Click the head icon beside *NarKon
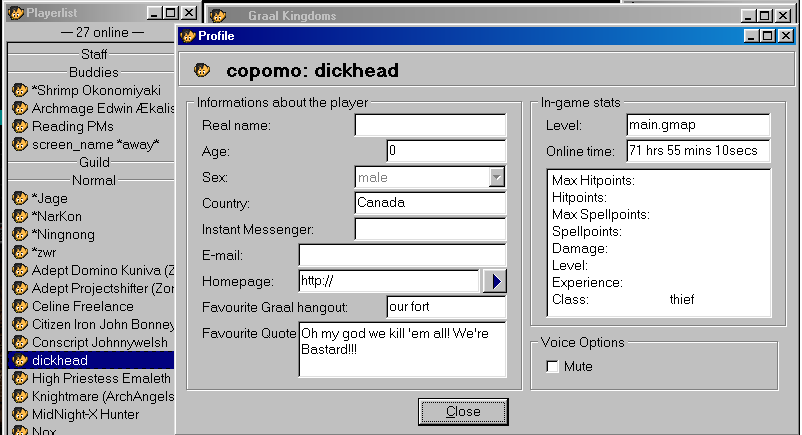Viewport: 802px width, 435px height. click(x=19, y=216)
